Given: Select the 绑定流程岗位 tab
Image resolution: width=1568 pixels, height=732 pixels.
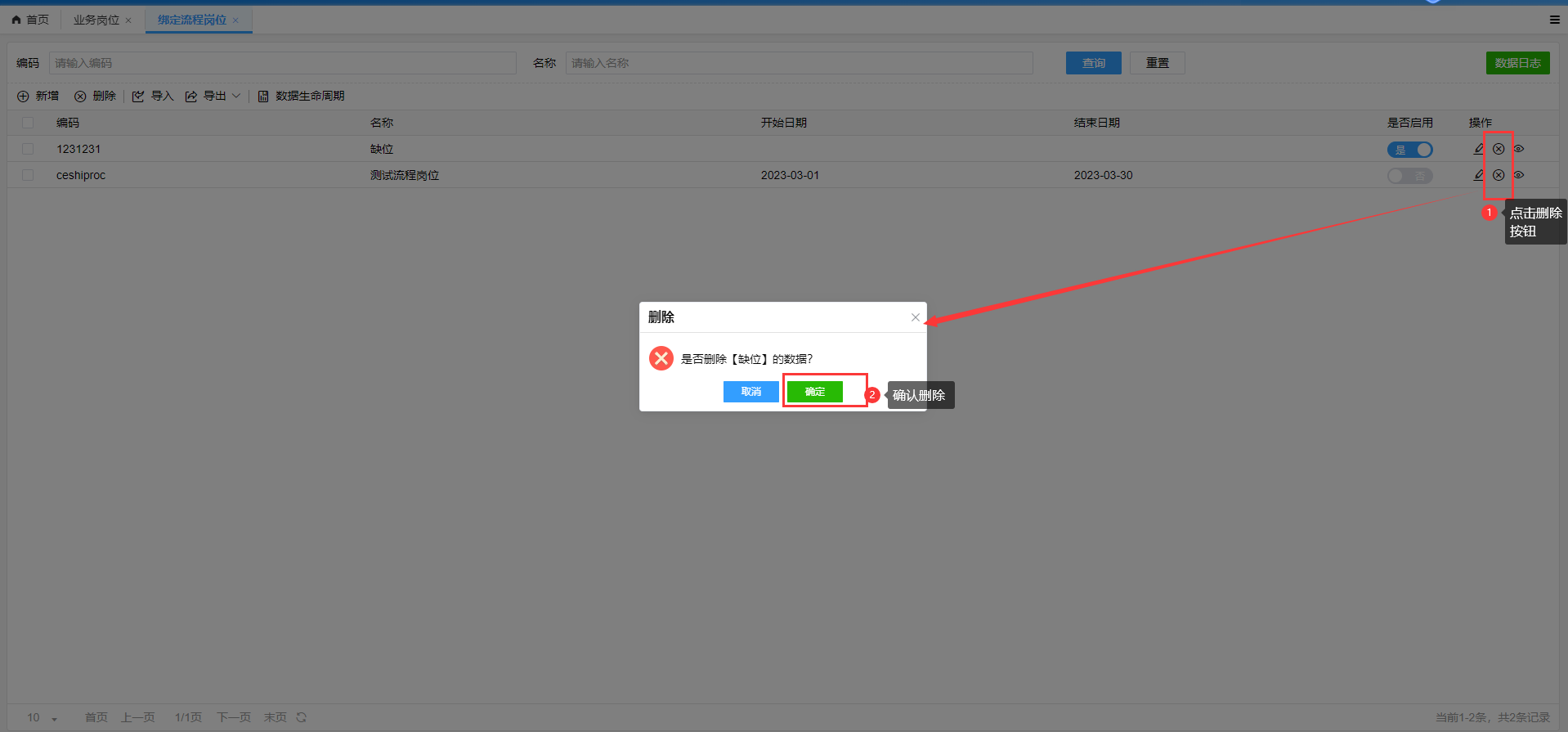Looking at the screenshot, I should pyautogui.click(x=192, y=20).
